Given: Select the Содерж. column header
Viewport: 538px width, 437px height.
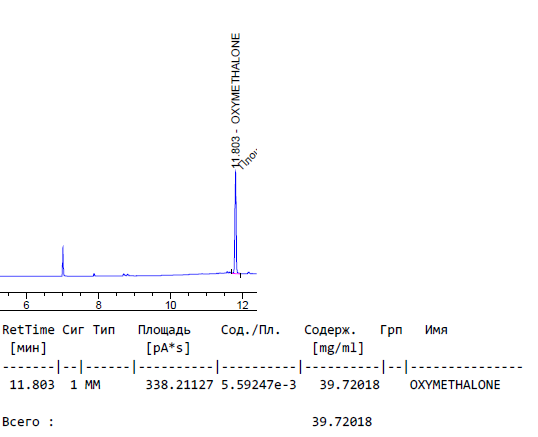Looking at the screenshot, I should 330,330.
